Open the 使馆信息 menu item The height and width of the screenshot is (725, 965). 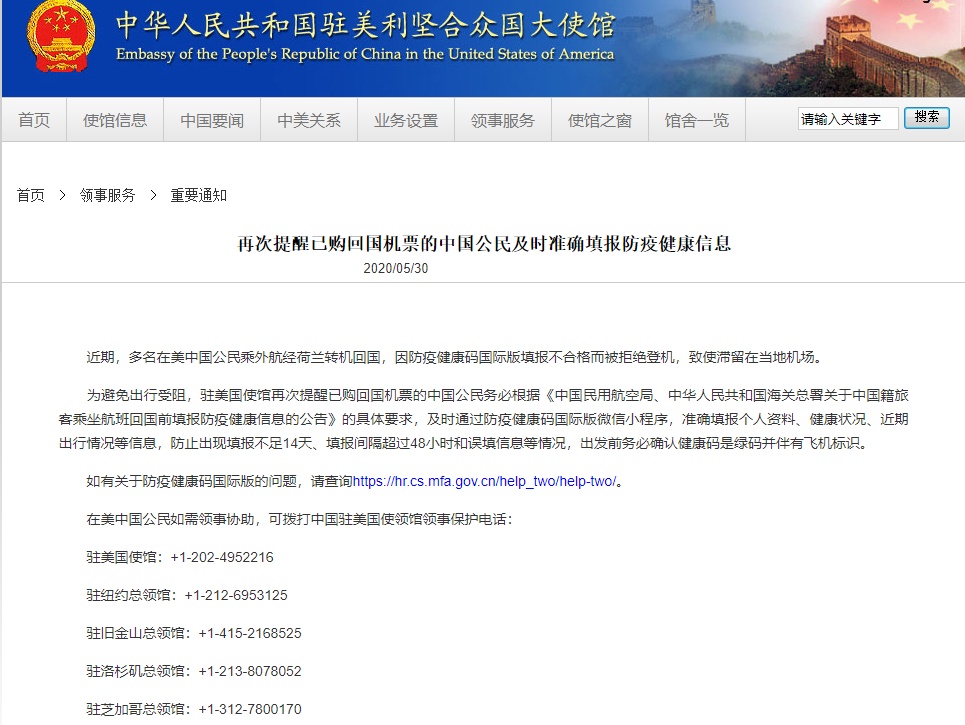click(x=115, y=120)
